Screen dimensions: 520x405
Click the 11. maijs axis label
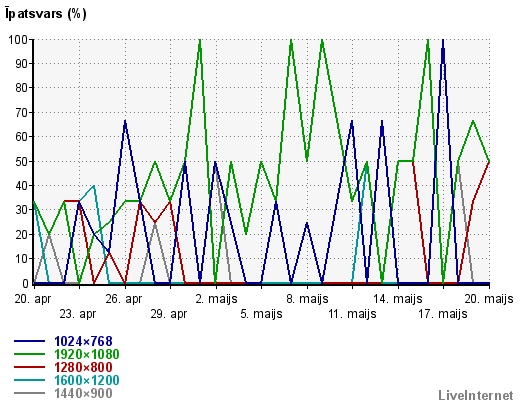coord(352,314)
